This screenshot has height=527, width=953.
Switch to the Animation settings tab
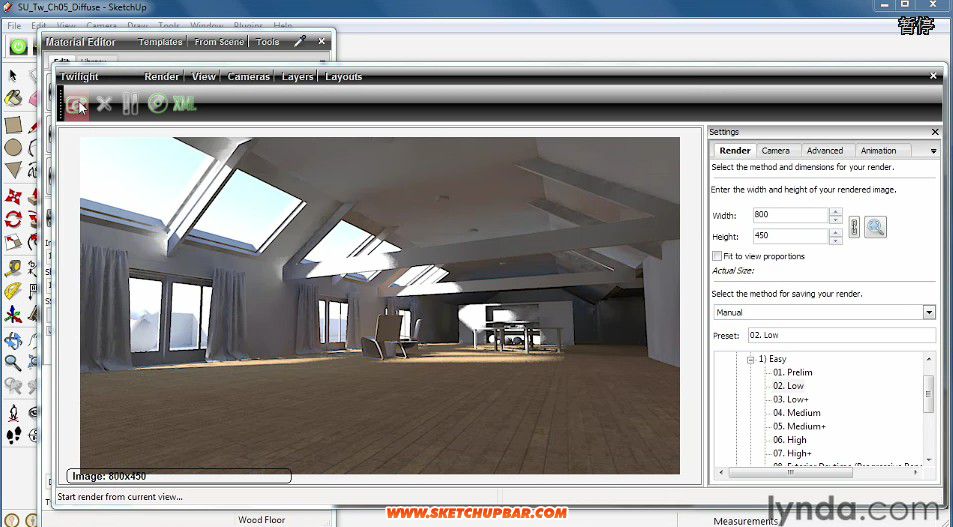[x=878, y=151]
